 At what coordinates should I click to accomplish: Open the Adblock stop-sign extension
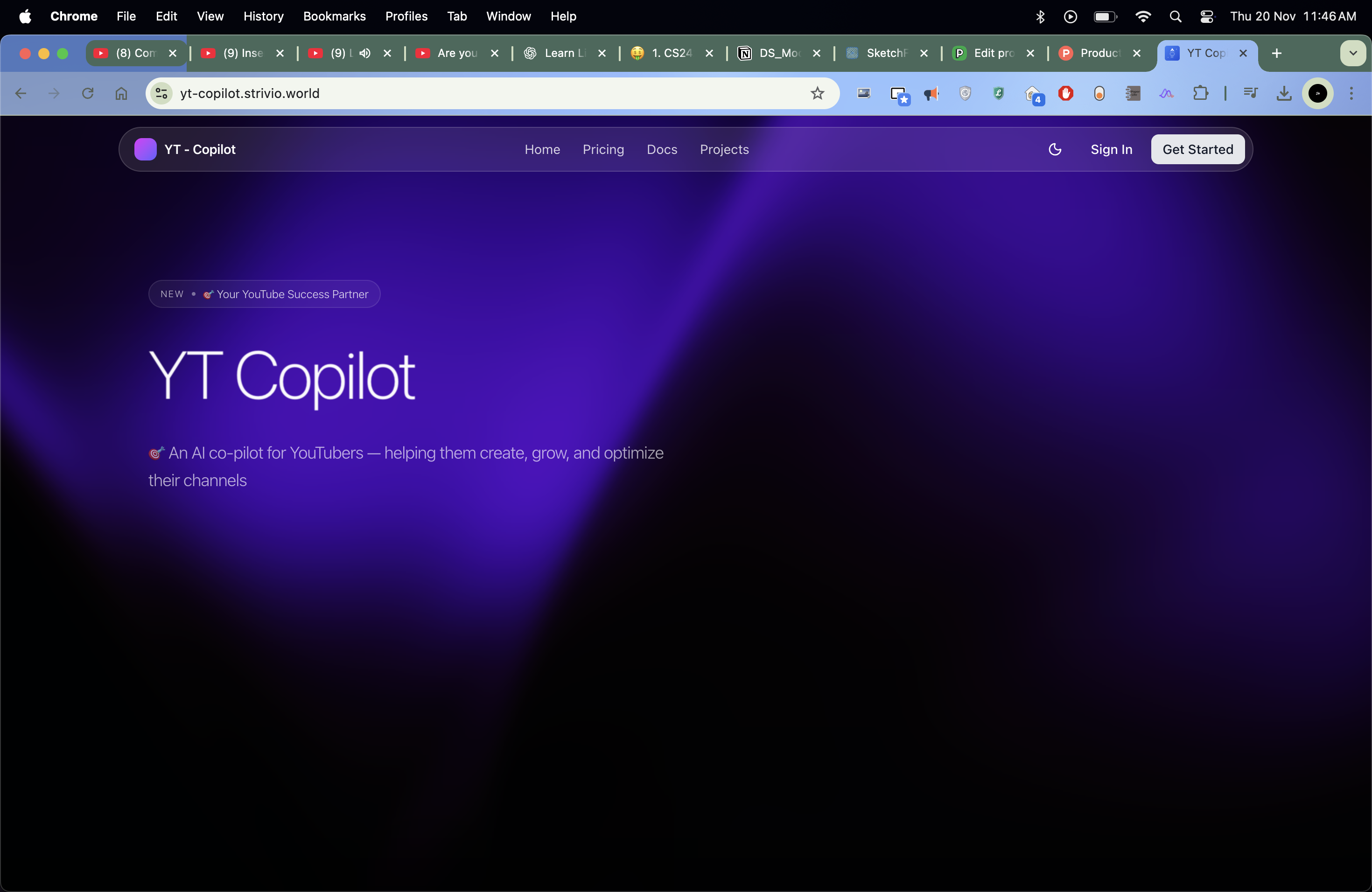pos(1066,93)
